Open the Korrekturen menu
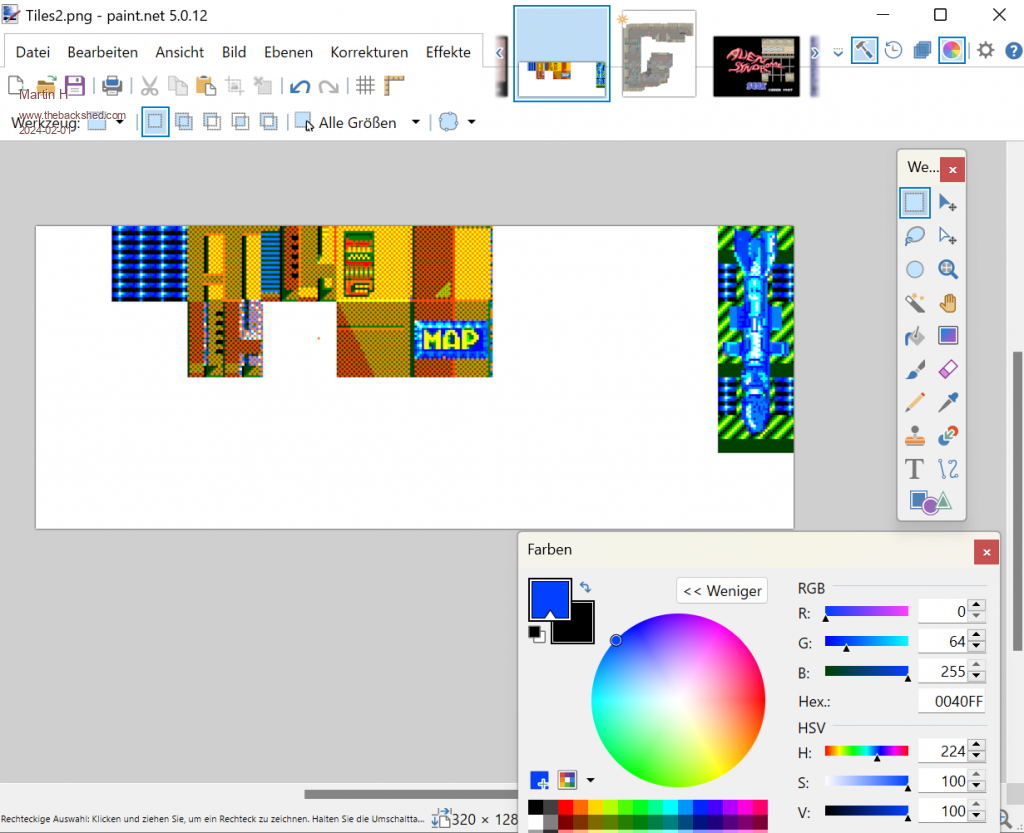Image resolution: width=1024 pixels, height=833 pixels. coord(369,52)
